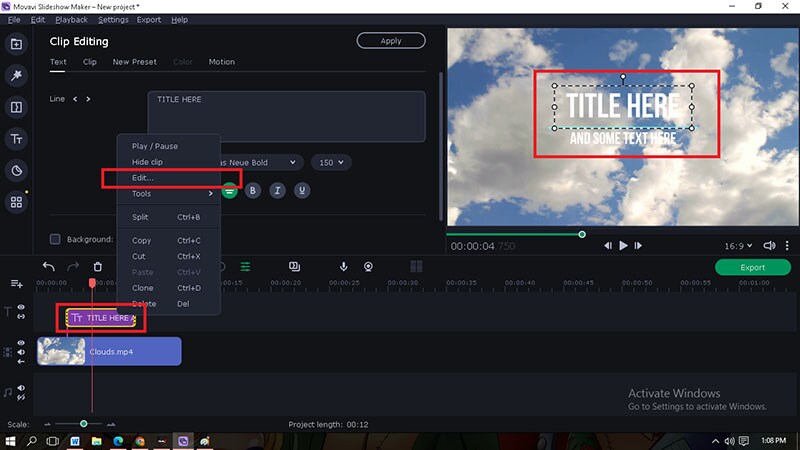Enable the Background checkbox
Viewport: 800px width, 450px height.
click(55, 239)
